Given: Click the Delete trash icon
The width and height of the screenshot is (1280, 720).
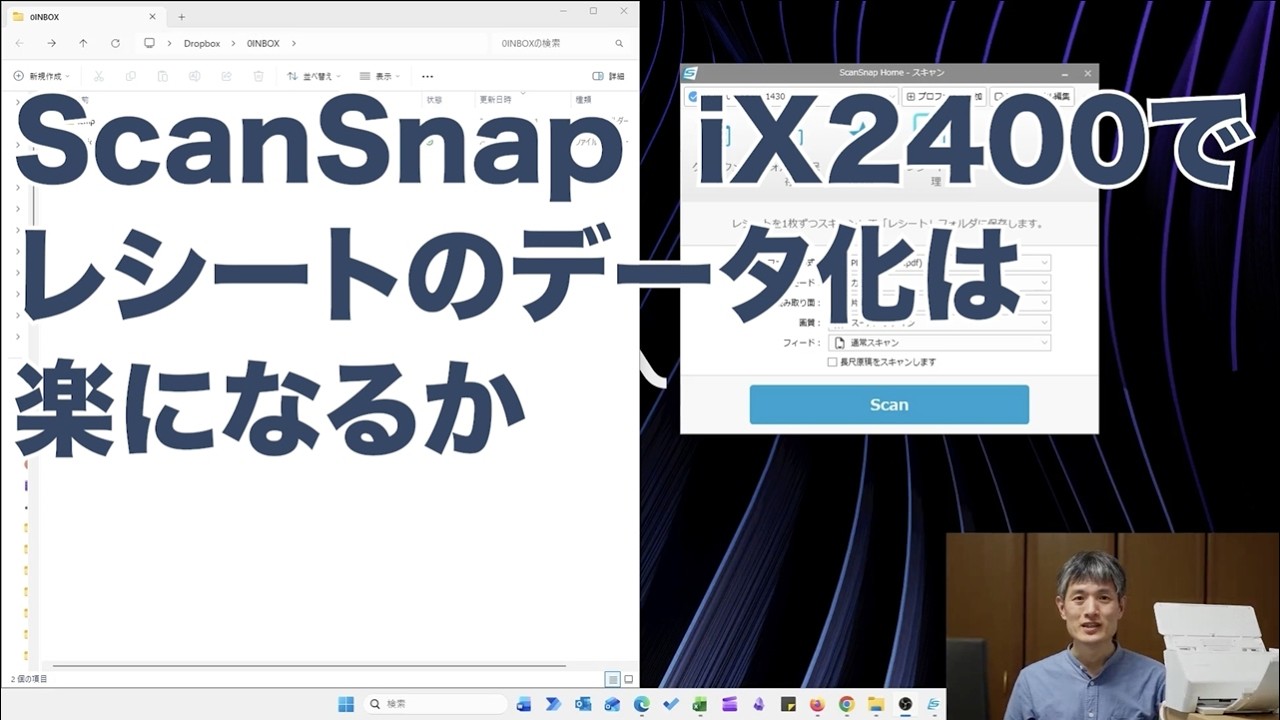Looking at the screenshot, I should [258, 76].
